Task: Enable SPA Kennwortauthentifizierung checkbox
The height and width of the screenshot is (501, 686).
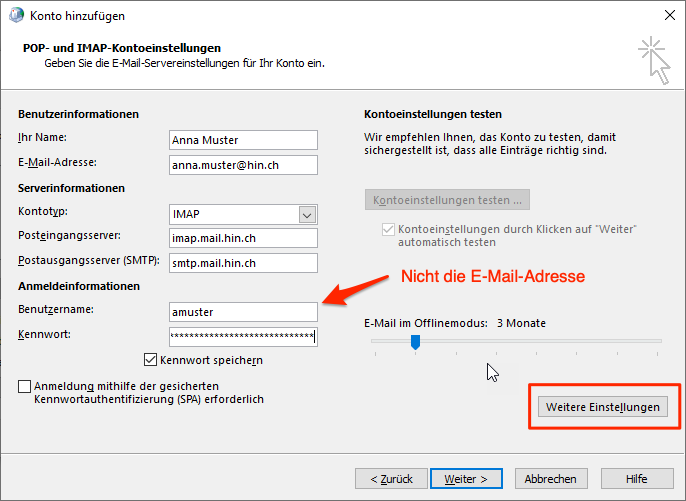Action: (24, 386)
